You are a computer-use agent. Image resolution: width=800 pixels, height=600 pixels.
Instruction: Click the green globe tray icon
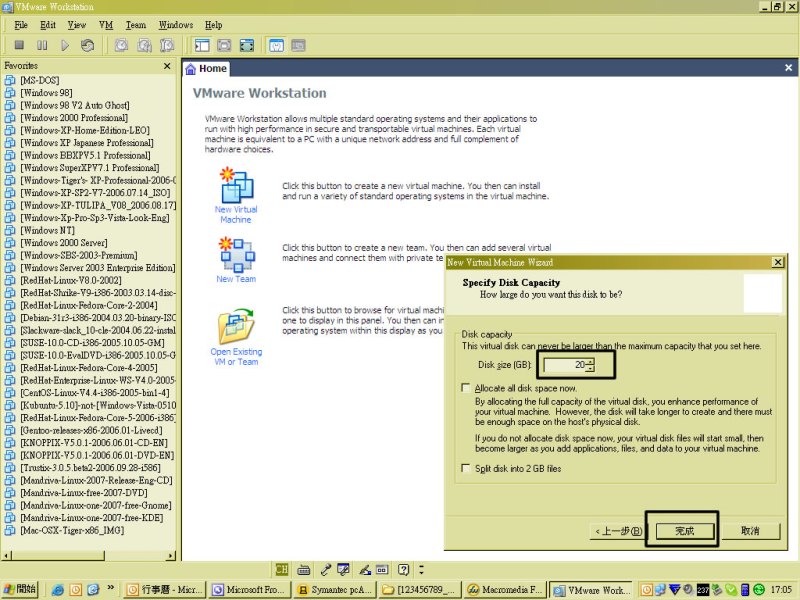[759, 590]
